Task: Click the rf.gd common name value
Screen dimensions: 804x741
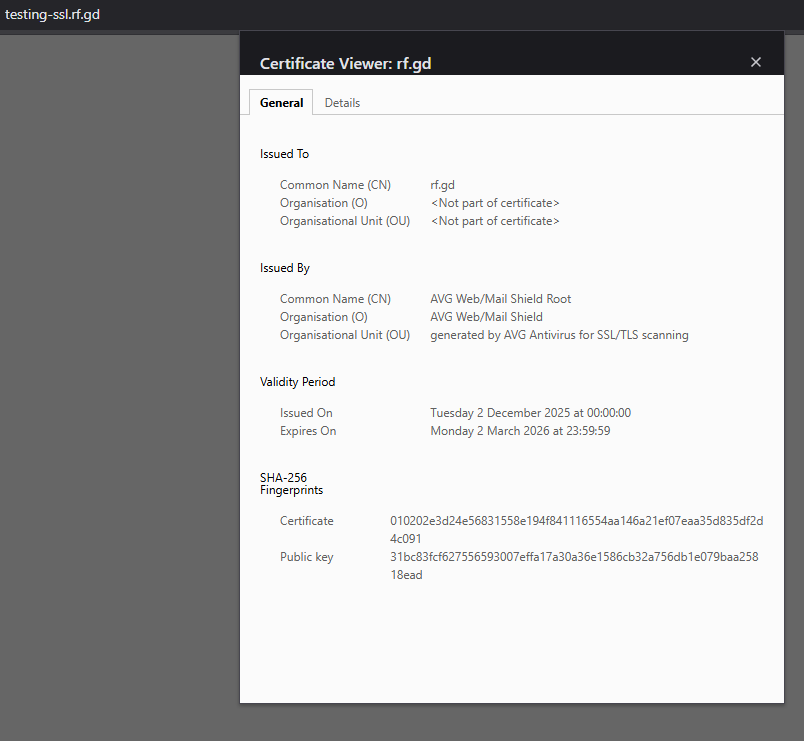Action: 443,185
